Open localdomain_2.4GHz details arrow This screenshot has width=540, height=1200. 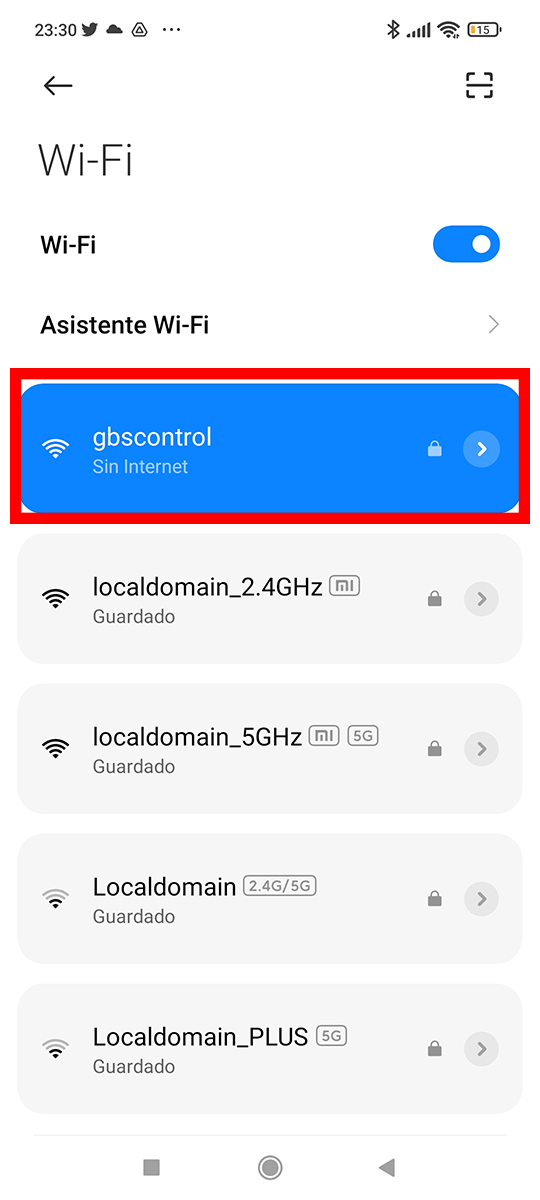481,600
